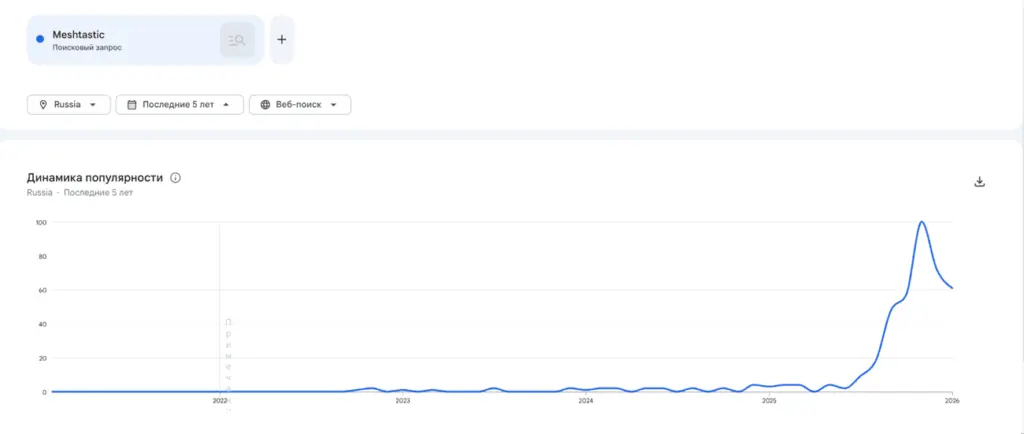The height and width of the screenshot is (434, 1024).
Task: Click the 2025 label on the time axis
Action: 769,401
